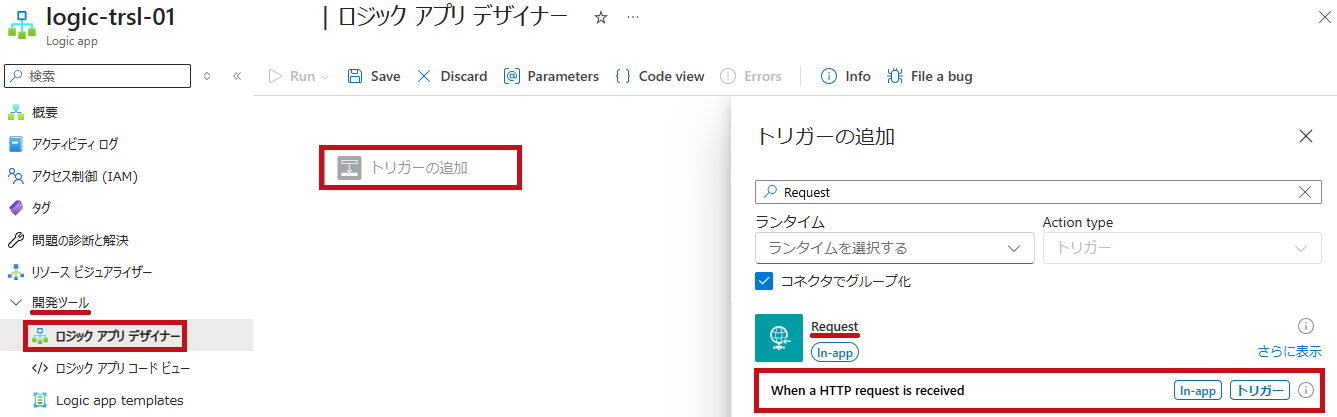Click the up-down sort arrows beside the search box
The height and width of the screenshot is (417, 1337).
click(x=207, y=76)
